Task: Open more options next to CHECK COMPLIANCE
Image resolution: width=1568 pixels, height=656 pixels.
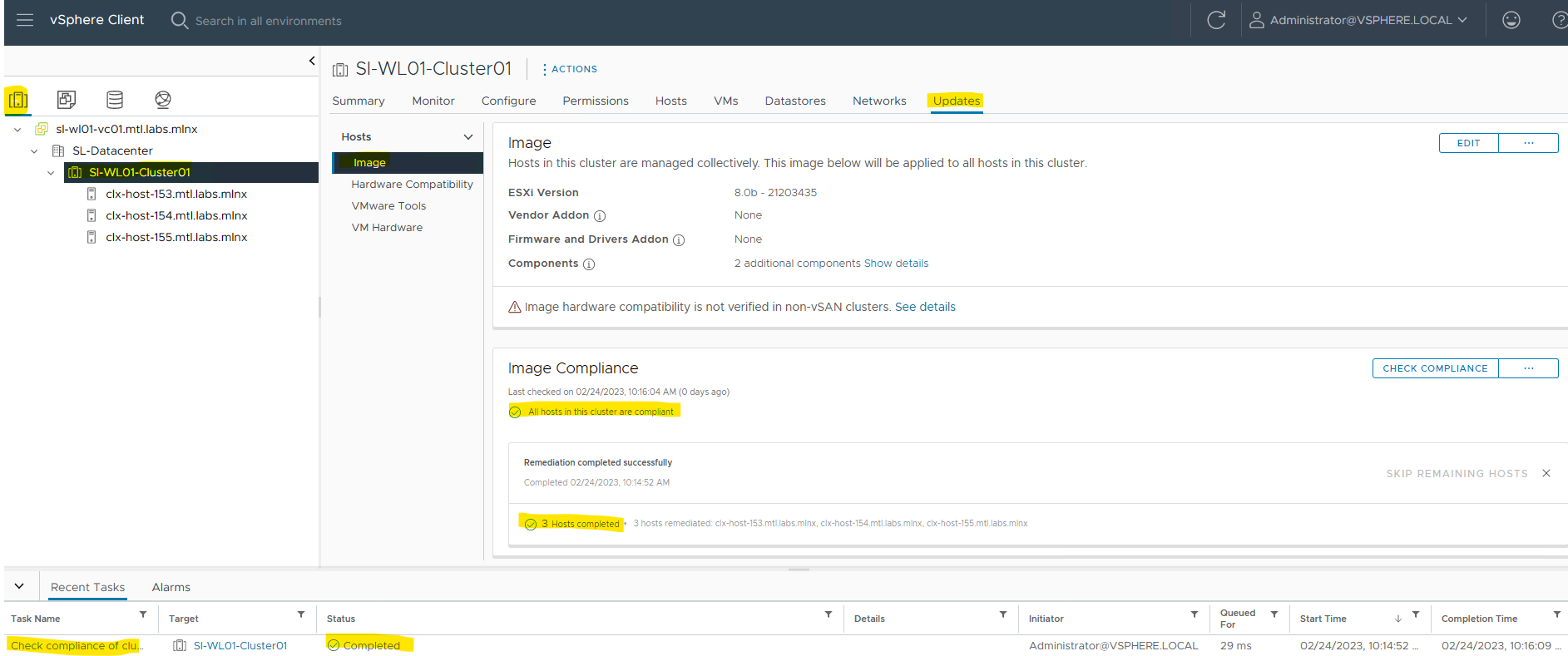Action: pyautogui.click(x=1528, y=368)
